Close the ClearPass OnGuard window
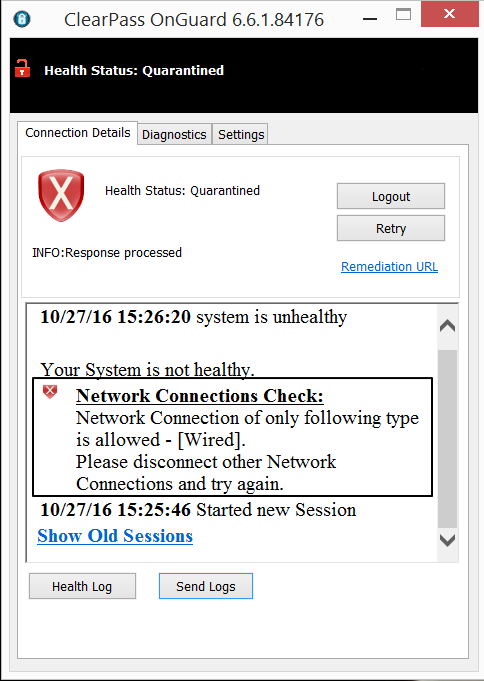 (450, 14)
